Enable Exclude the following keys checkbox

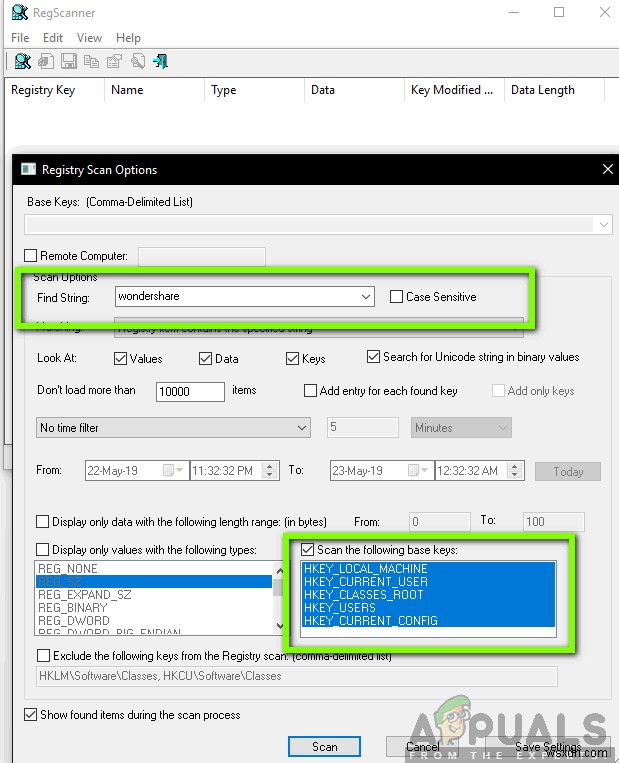[43, 655]
